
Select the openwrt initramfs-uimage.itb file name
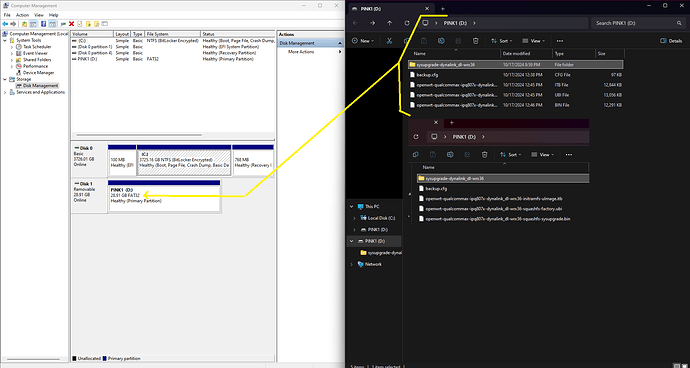pos(494,199)
